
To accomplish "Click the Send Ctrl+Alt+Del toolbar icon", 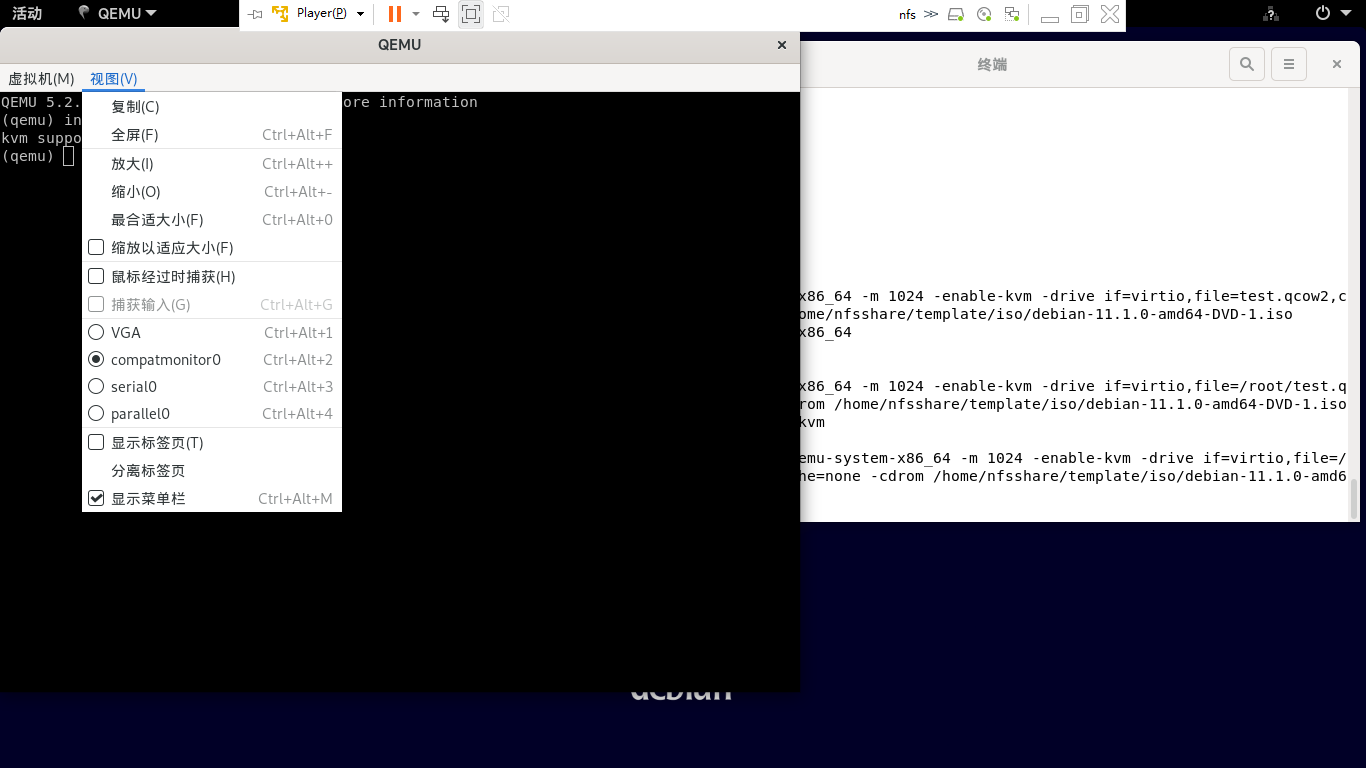I will pyautogui.click(x=441, y=14).
